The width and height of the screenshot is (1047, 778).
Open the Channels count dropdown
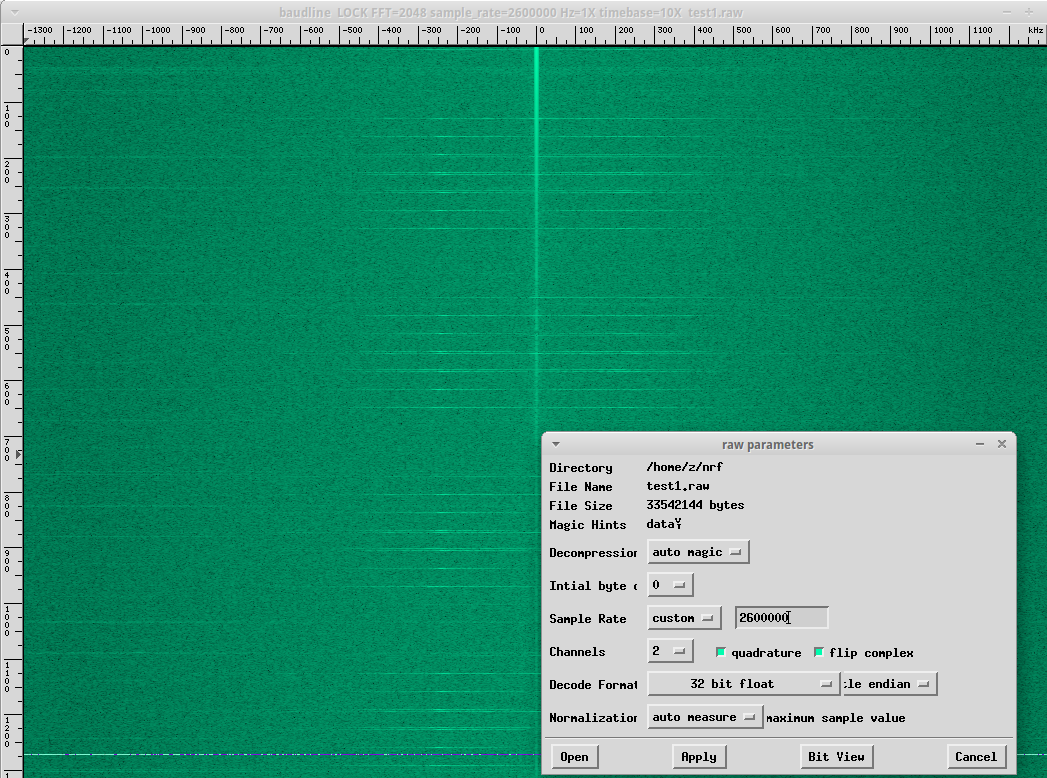pos(670,651)
